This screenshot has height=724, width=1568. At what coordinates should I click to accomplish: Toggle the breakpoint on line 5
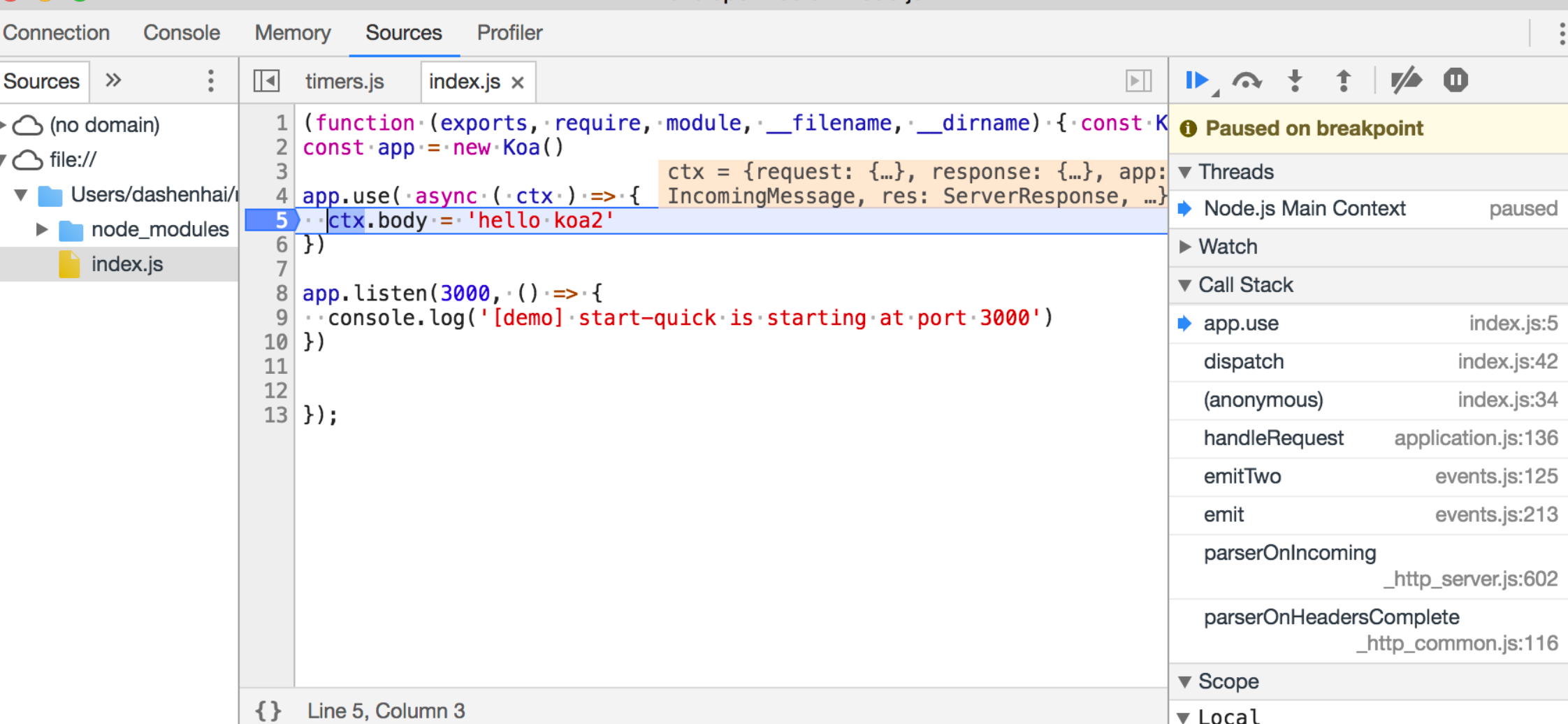pyautogui.click(x=273, y=221)
